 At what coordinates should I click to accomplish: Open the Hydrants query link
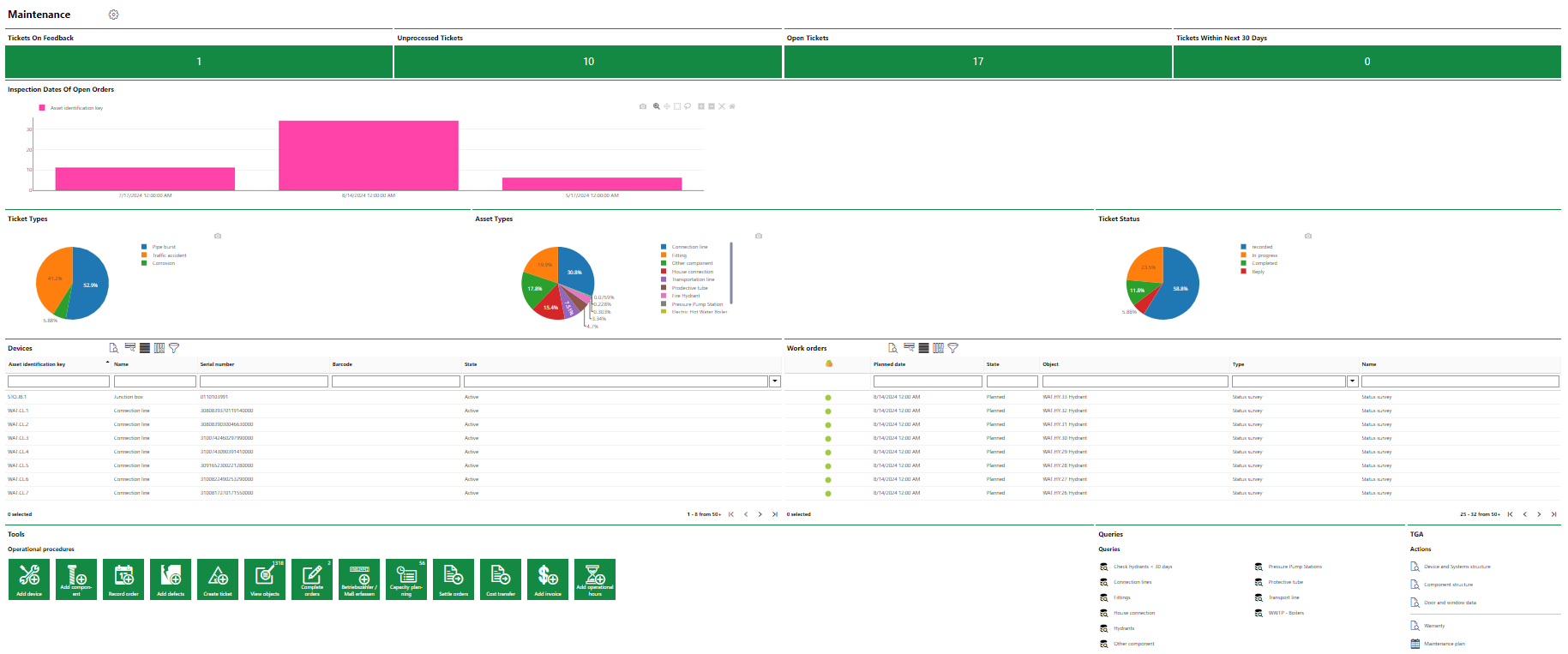point(1123,628)
